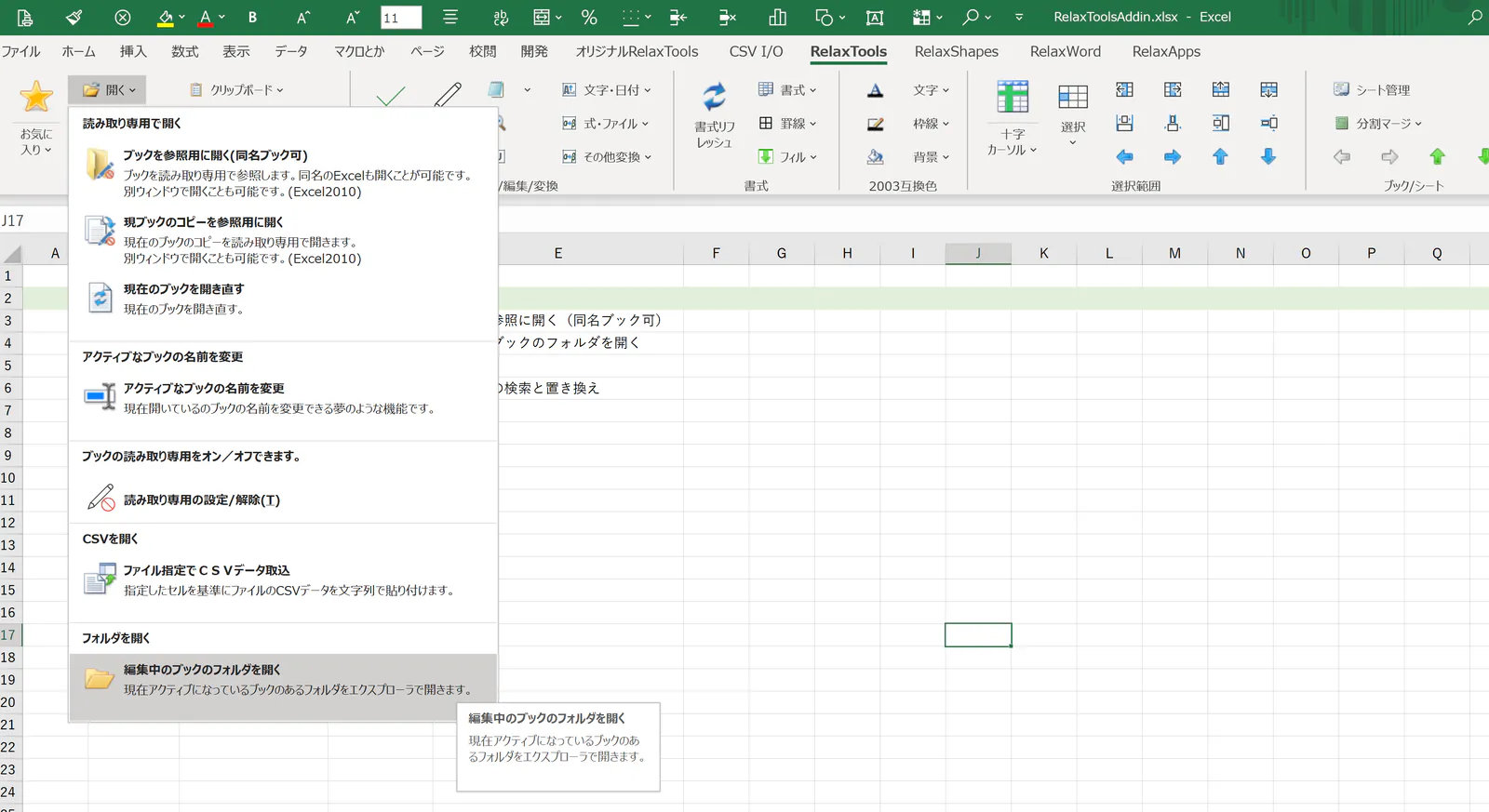Click the format painter brush in the title bar
This screenshot has height=812, width=1489.
tap(74, 17)
